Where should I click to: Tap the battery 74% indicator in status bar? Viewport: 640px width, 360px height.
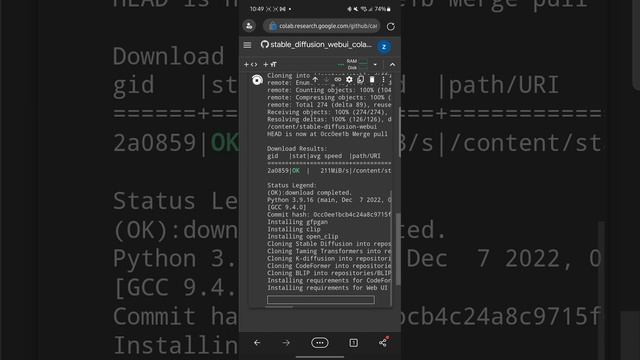tap(382, 9)
